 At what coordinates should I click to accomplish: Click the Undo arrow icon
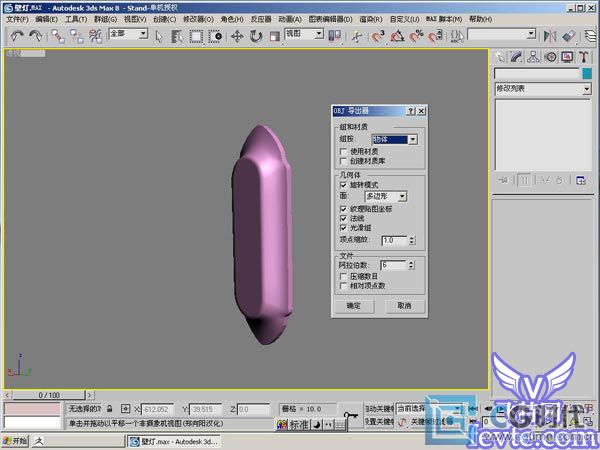(x=16, y=36)
